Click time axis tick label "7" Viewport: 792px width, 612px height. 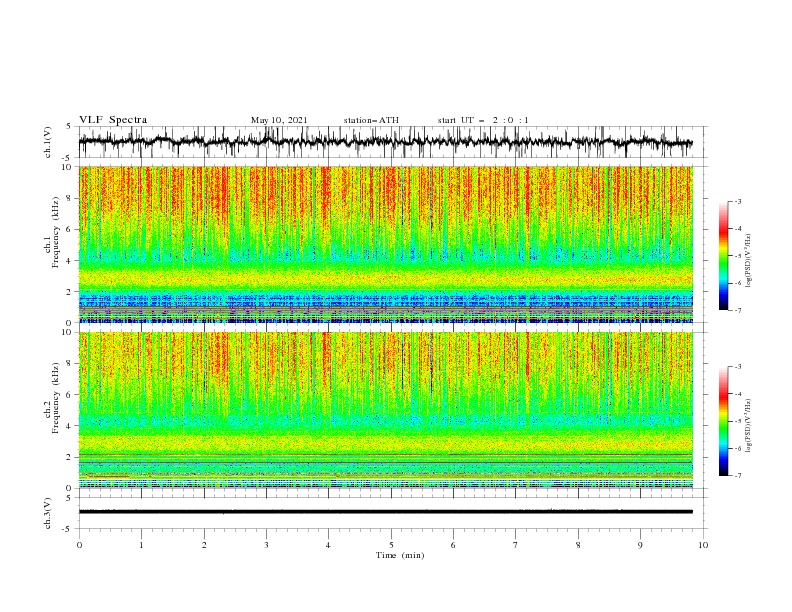(x=516, y=545)
